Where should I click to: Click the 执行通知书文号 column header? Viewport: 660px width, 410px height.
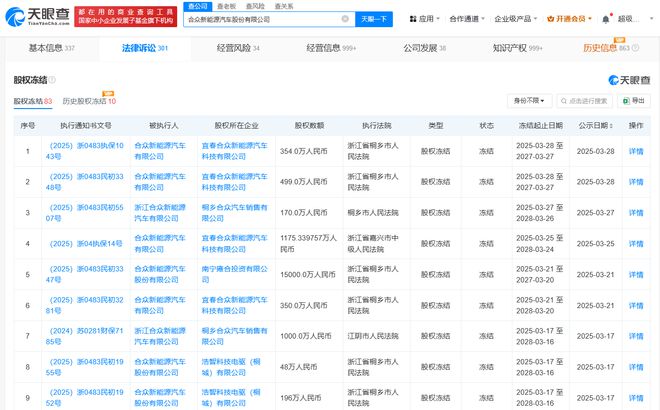coord(86,125)
